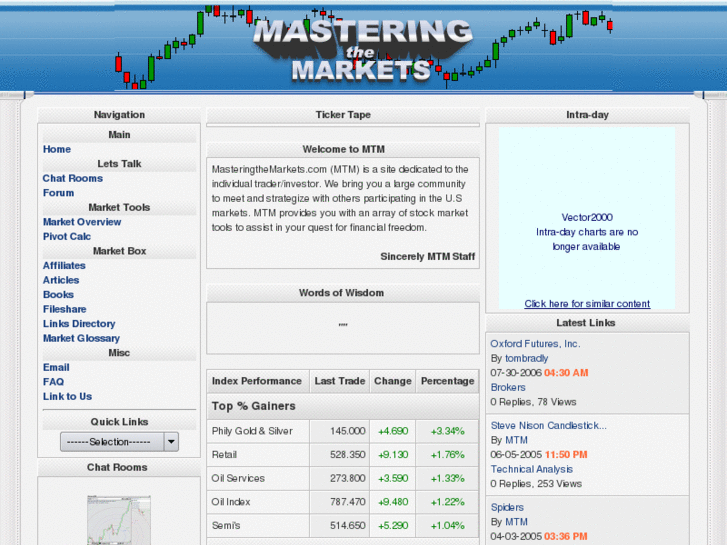
Task: Click the Percentage column header
Action: pyautogui.click(x=447, y=381)
